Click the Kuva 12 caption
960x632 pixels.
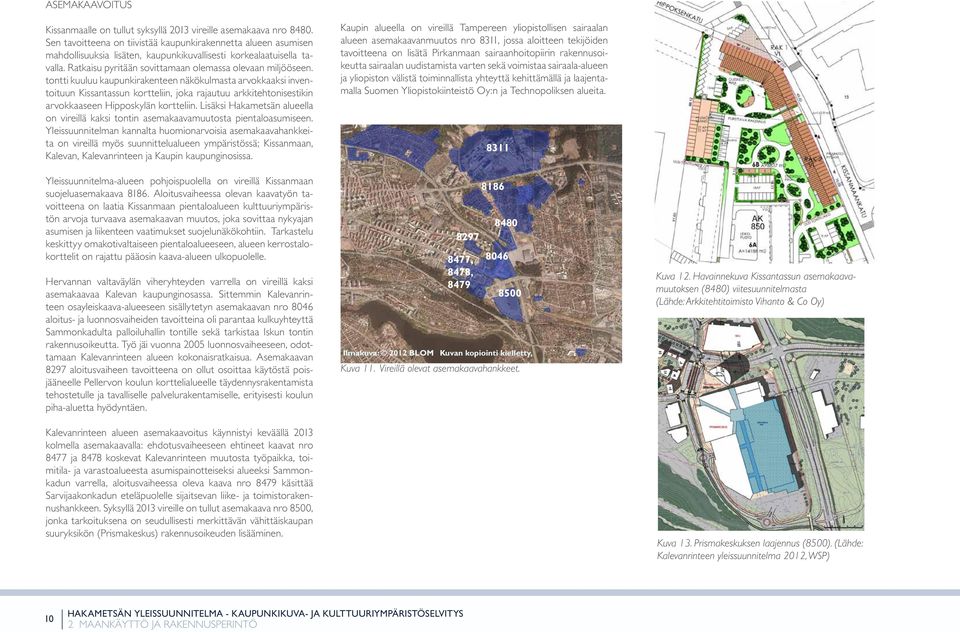pyautogui.click(x=756, y=288)
